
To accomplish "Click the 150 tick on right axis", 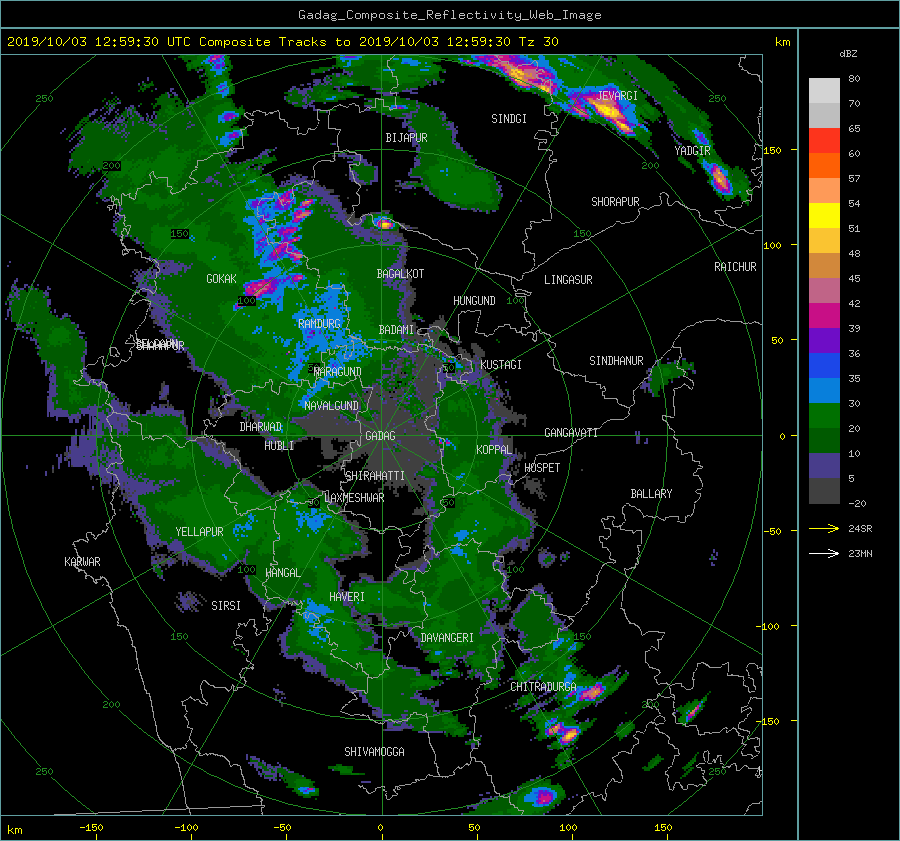I will click(772, 150).
